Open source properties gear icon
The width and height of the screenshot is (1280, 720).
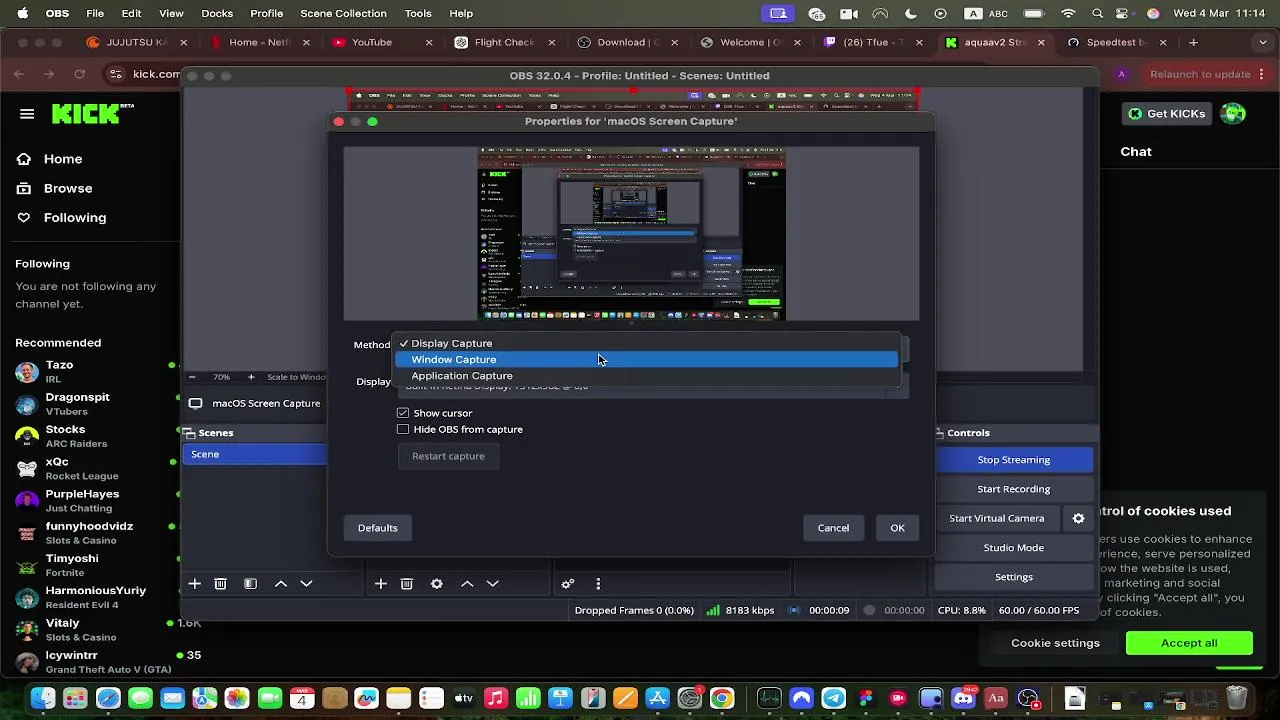[x=437, y=584]
